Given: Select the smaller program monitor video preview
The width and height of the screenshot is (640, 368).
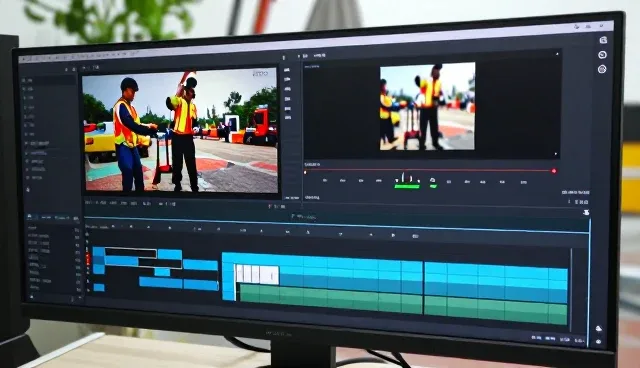Looking at the screenshot, I should (427, 106).
